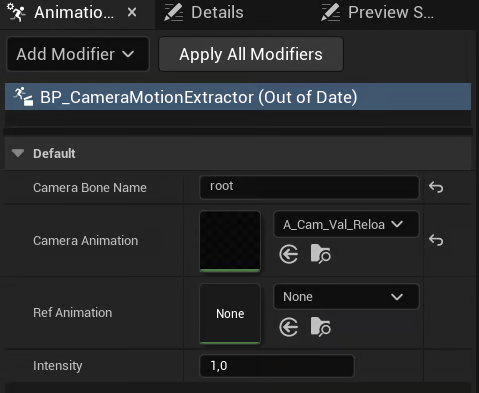The height and width of the screenshot is (393, 479).
Task: Open the Add Modifier dropdown
Action: coord(78,54)
